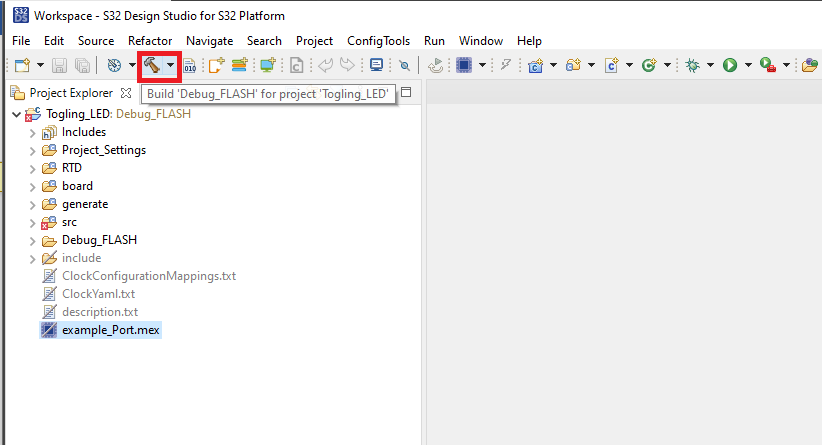Screen dimensions: 822x445
Task: Click the green Run button icon
Action: click(730, 65)
